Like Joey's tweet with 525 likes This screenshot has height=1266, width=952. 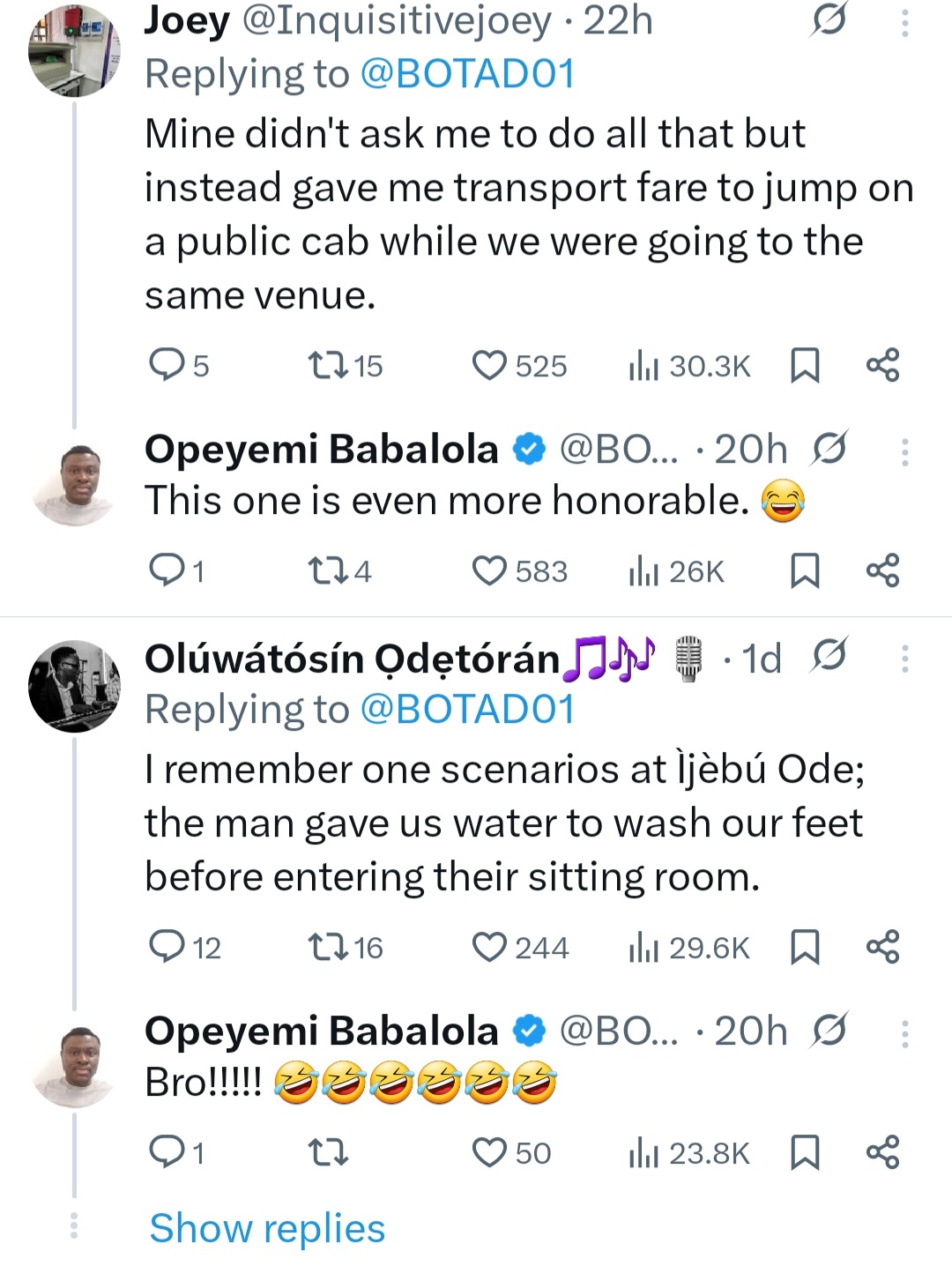coord(489,365)
